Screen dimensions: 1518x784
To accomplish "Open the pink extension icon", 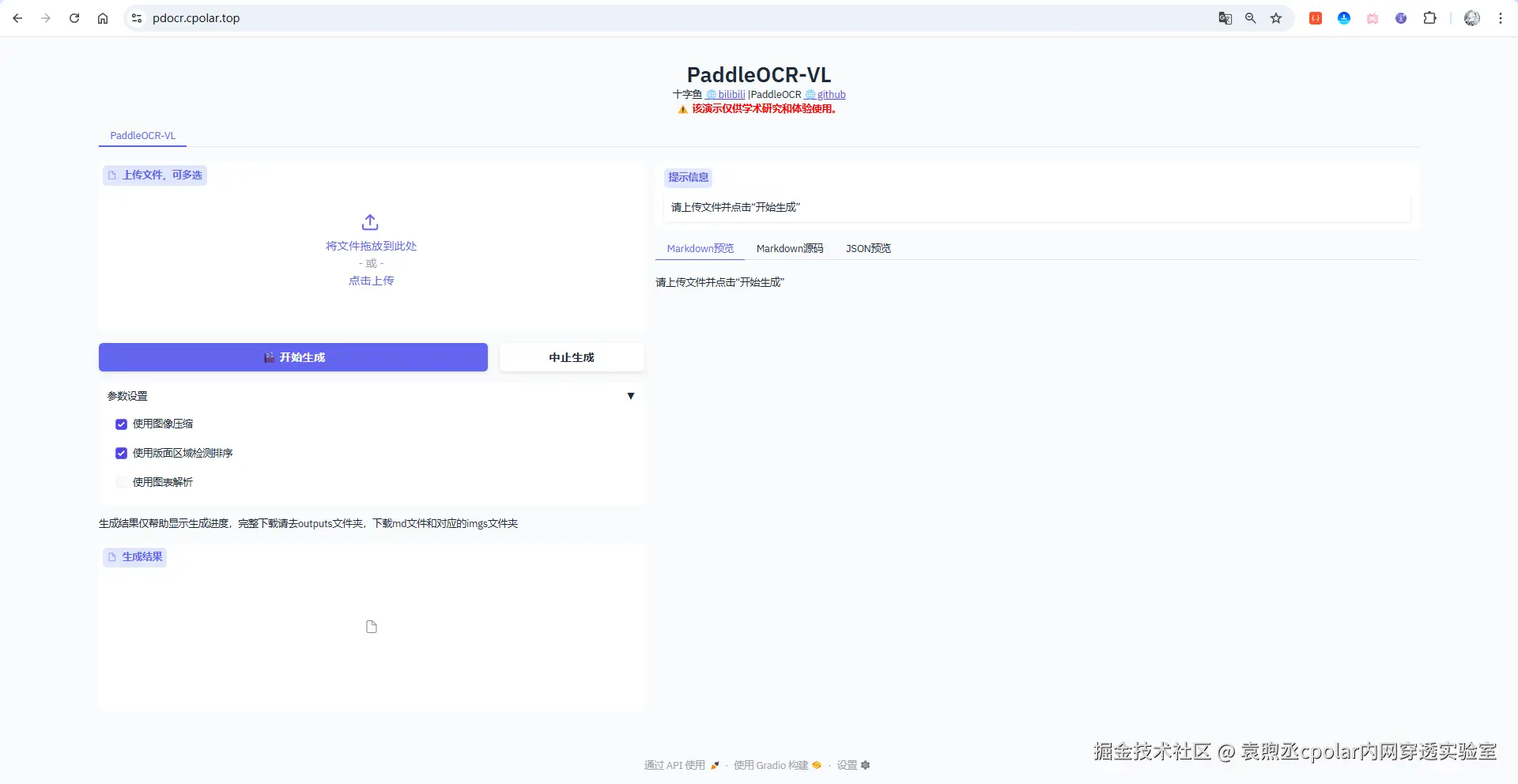I will (x=1373, y=18).
